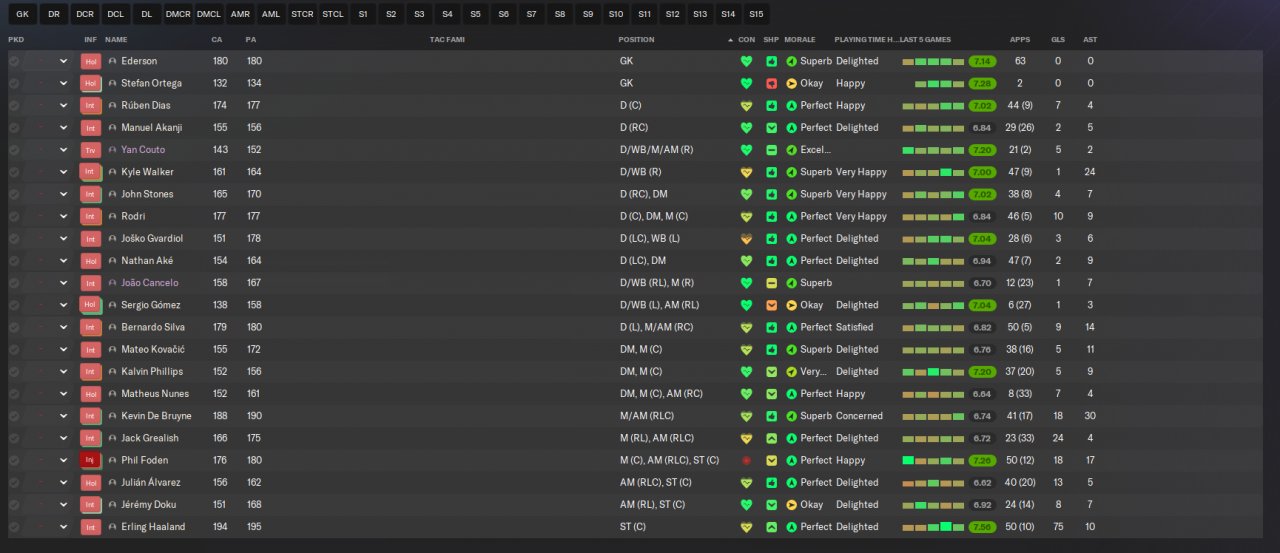
Task: Click Erling Haaland's sharpness up-arrow icon
Action: (771, 527)
